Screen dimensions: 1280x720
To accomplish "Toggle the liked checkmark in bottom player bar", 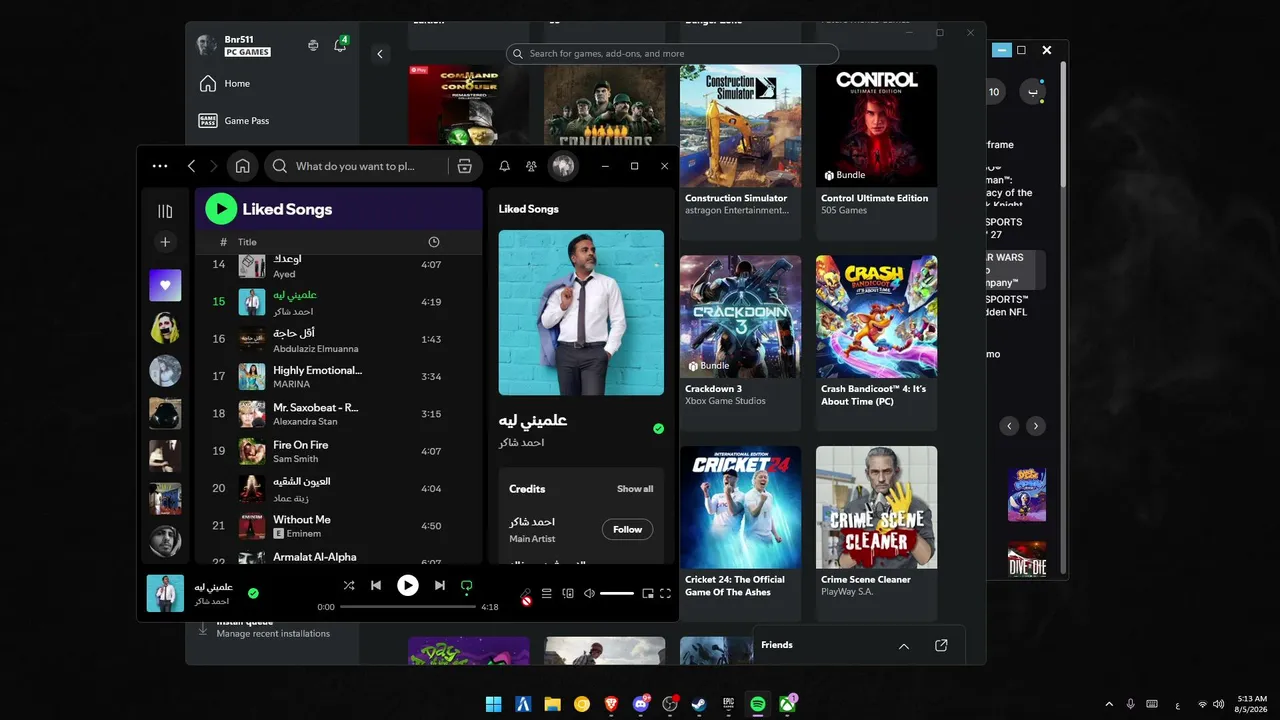I will point(253,593).
